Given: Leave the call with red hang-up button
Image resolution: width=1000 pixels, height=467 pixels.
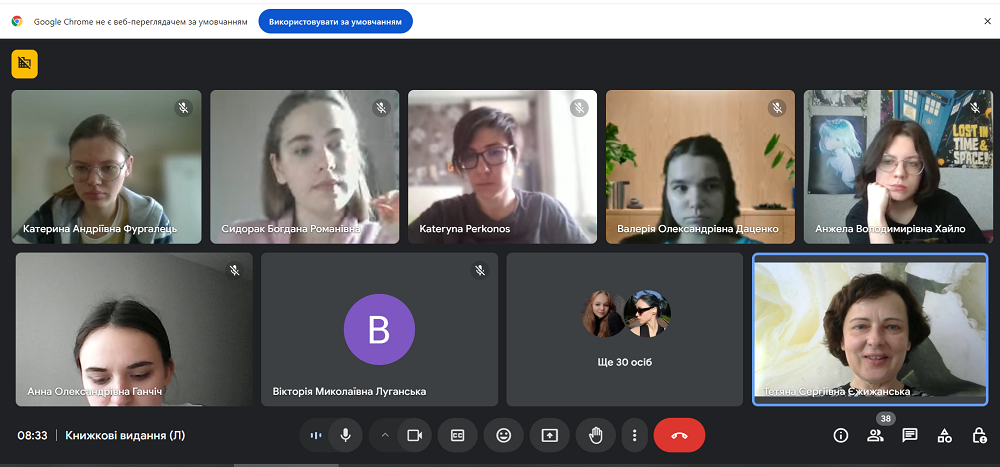Looking at the screenshot, I should [679, 435].
